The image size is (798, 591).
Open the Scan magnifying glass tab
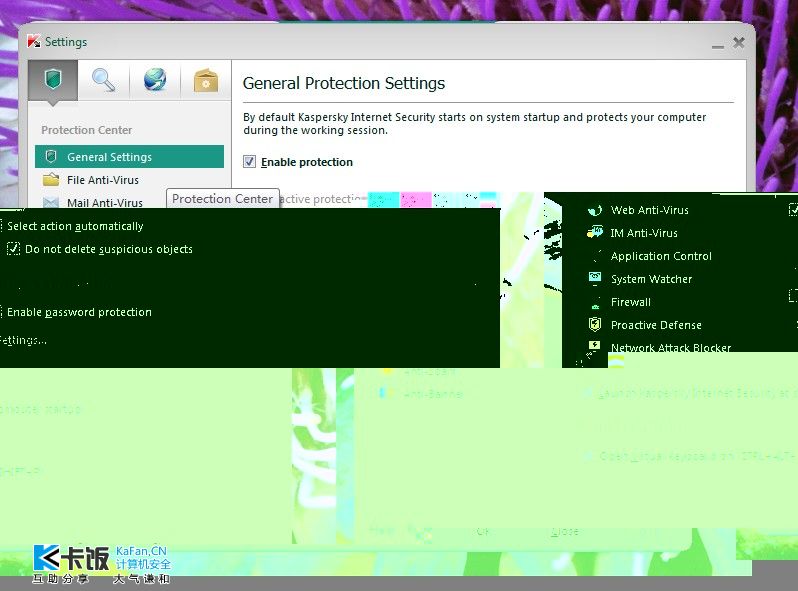tap(103, 80)
